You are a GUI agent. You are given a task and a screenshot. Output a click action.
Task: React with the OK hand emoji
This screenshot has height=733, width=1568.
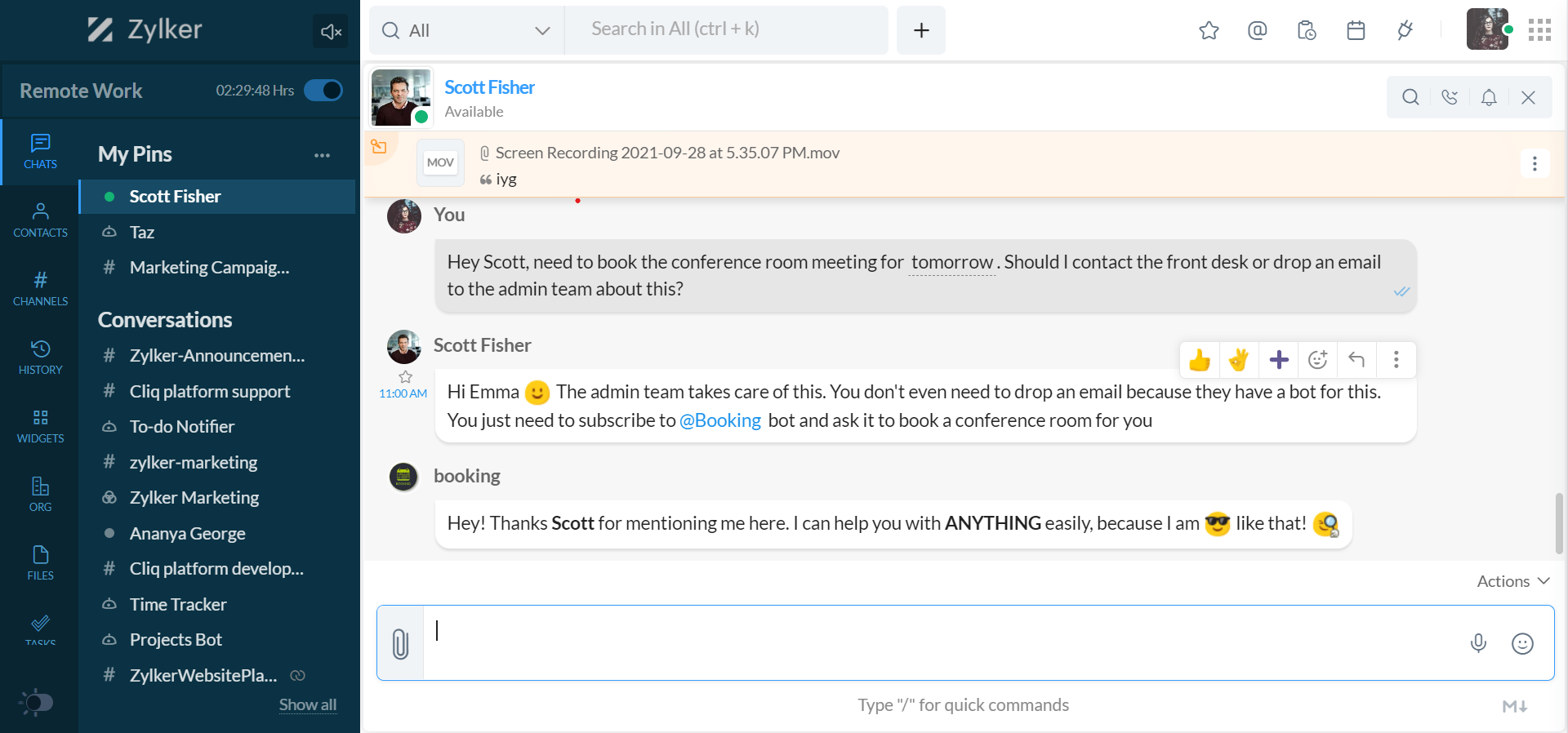1239,360
